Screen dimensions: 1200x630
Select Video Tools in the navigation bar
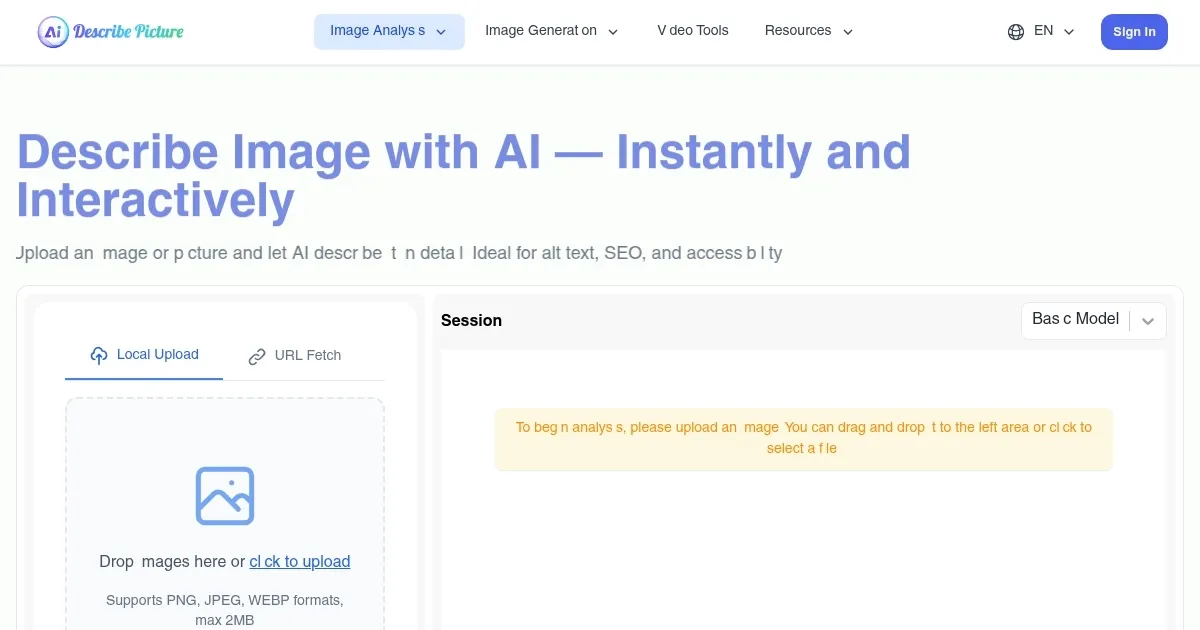(x=692, y=31)
